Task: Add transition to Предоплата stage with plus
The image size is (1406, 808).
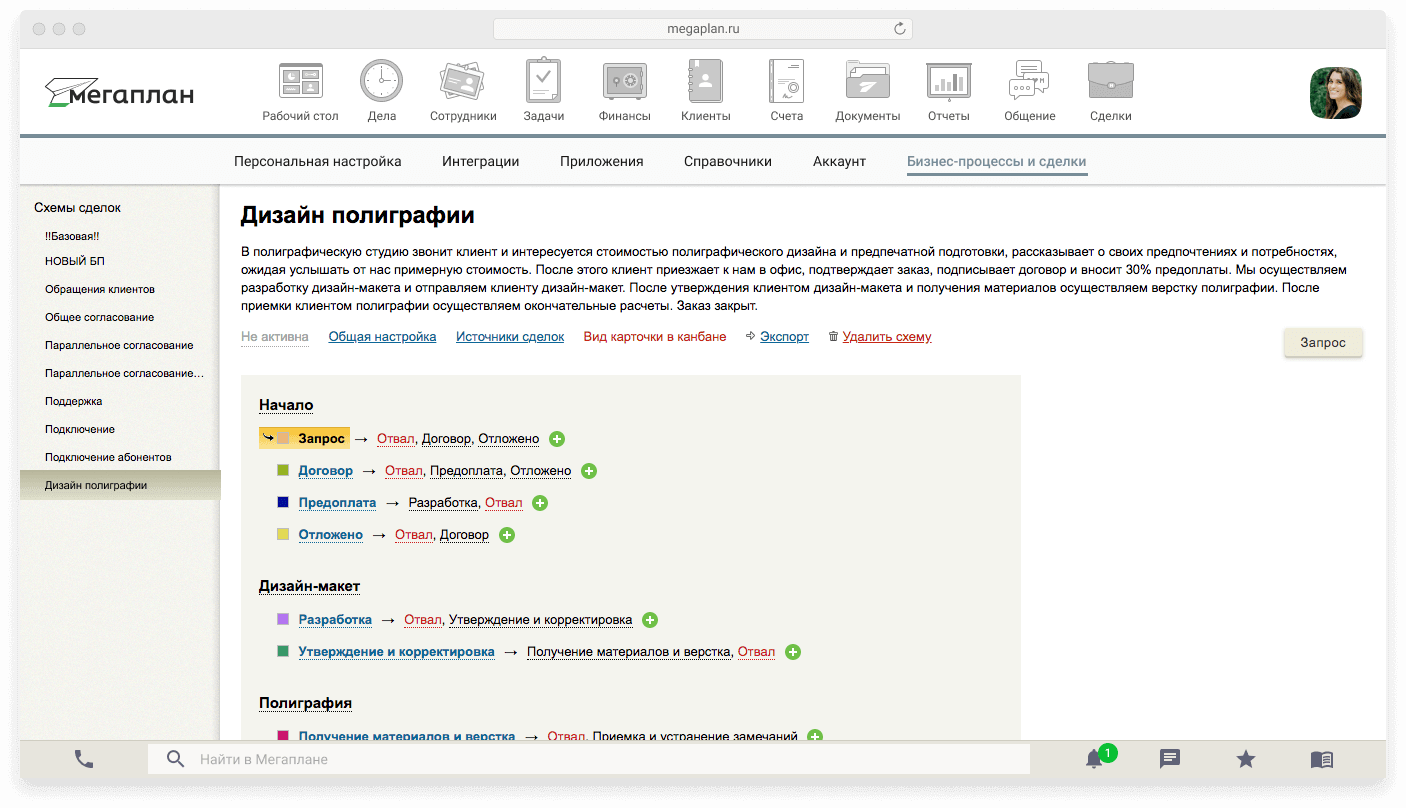Action: (540, 503)
